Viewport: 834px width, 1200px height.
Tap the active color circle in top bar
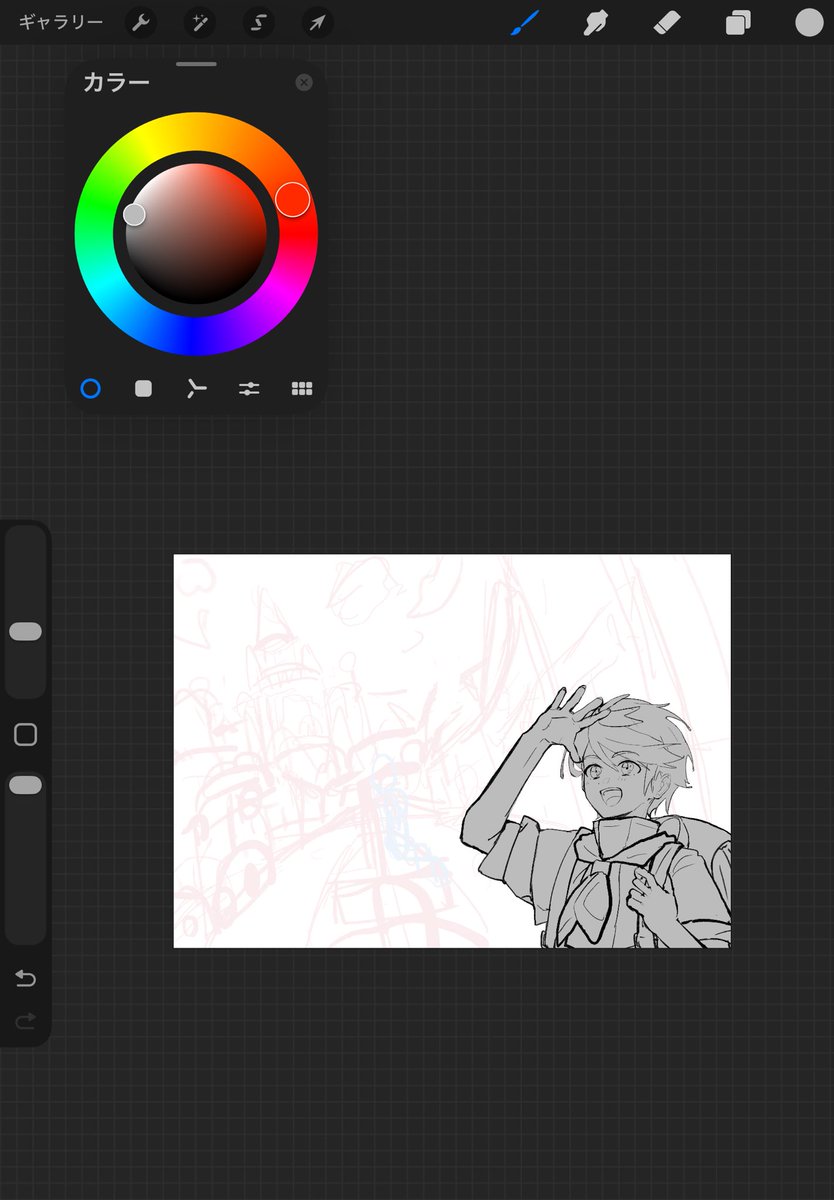[x=809, y=23]
